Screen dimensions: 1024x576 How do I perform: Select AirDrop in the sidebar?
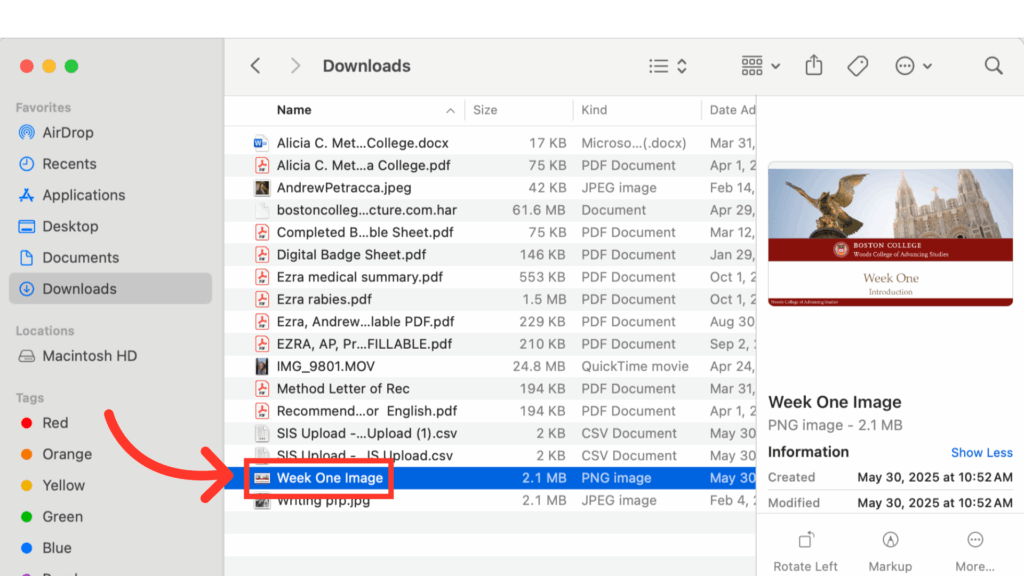[72, 132]
